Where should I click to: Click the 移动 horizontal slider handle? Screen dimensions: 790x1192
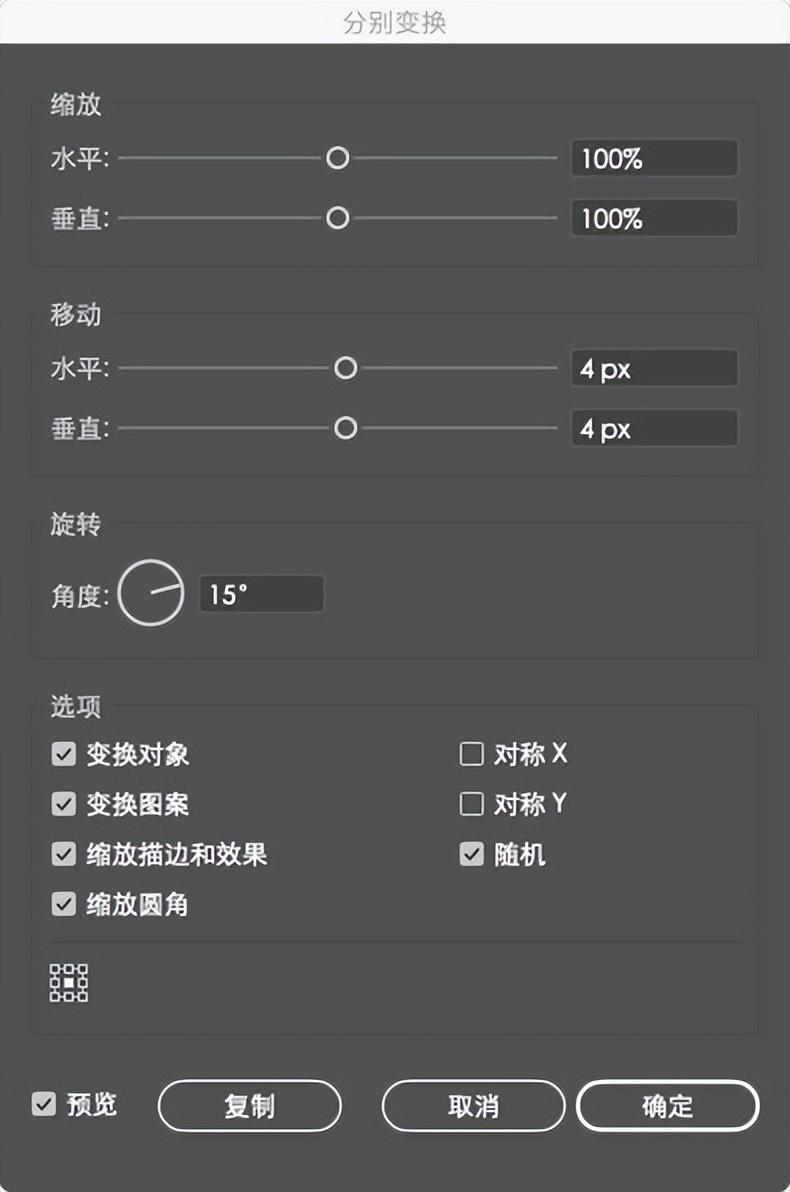pos(345,369)
